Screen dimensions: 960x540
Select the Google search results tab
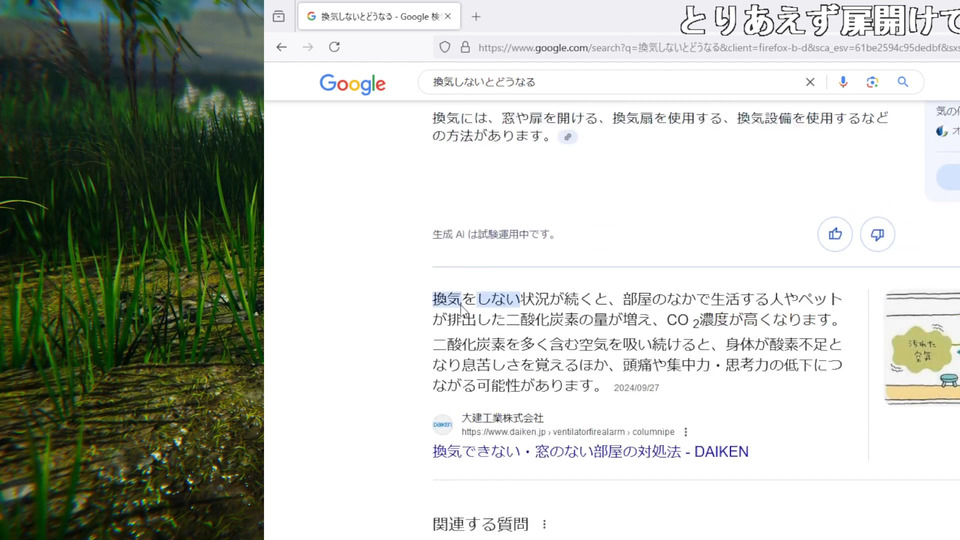pyautogui.click(x=379, y=17)
